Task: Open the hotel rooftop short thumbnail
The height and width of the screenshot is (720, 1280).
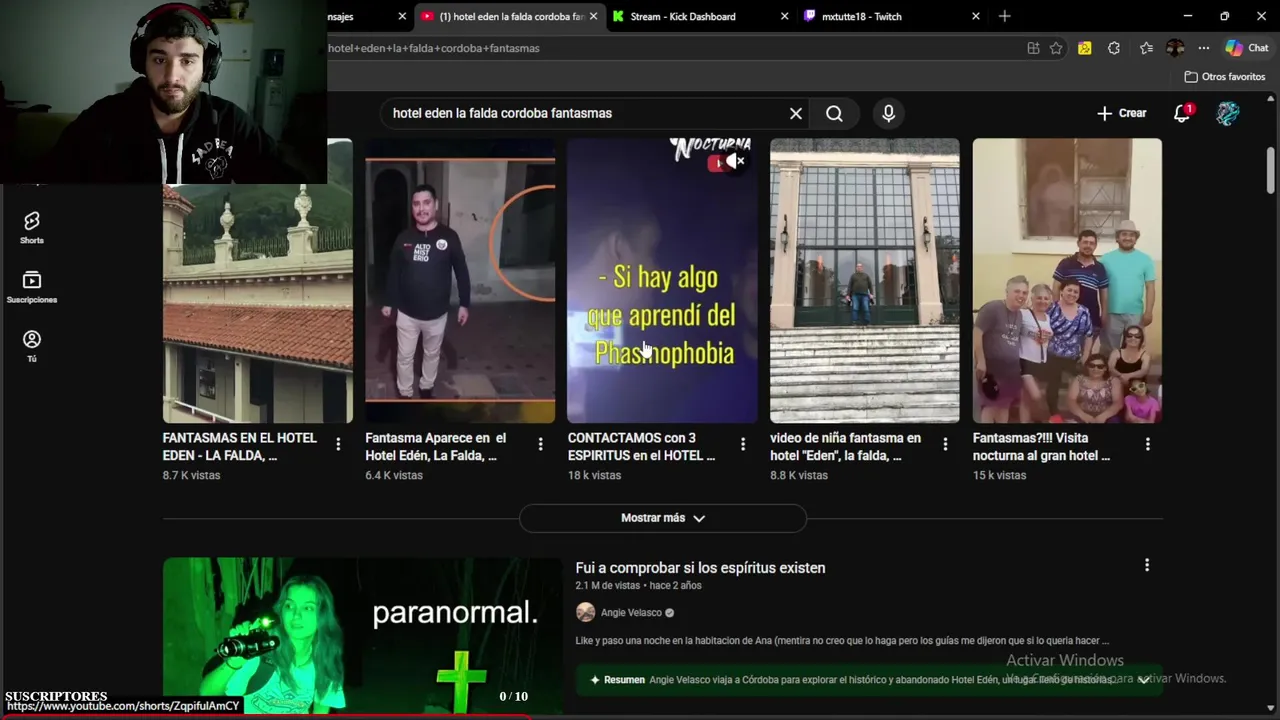Action: pos(258,281)
